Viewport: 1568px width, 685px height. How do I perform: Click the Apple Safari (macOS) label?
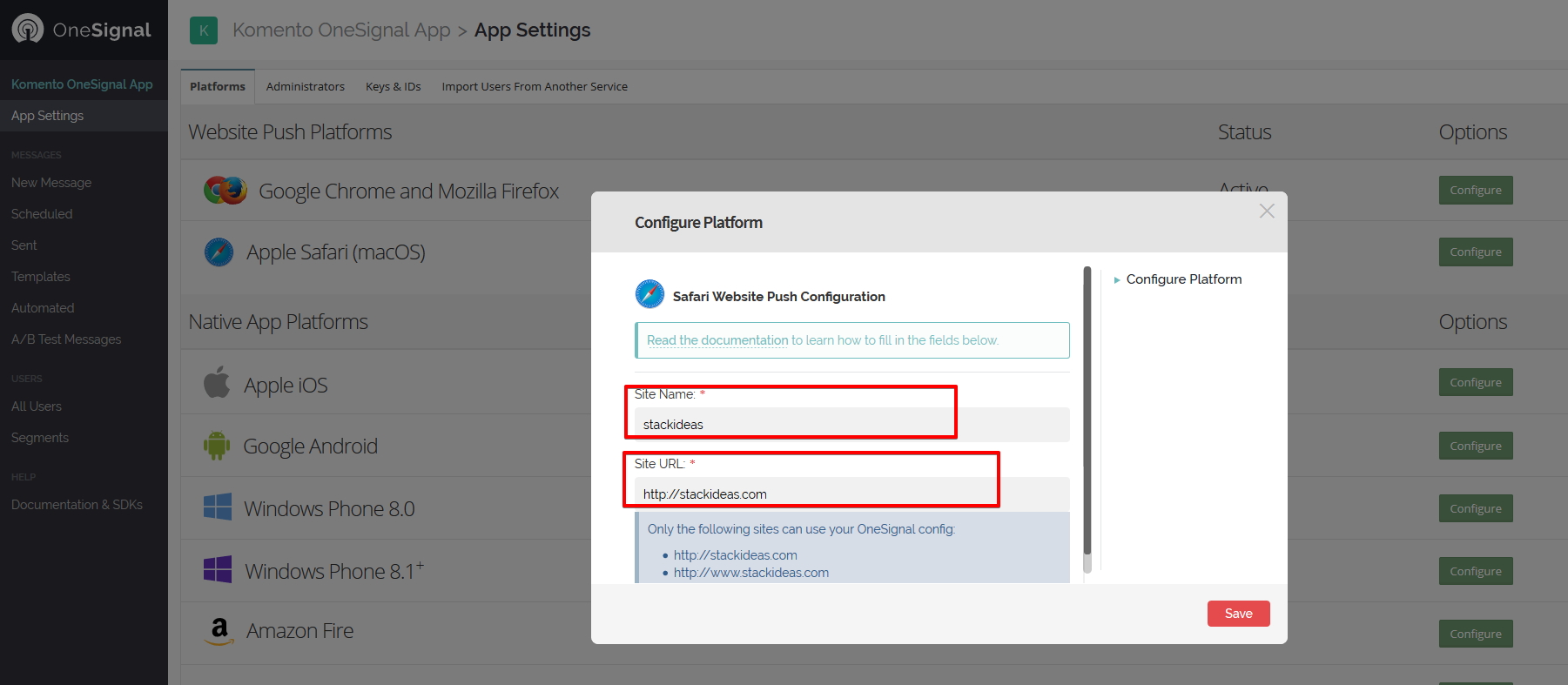coord(336,252)
